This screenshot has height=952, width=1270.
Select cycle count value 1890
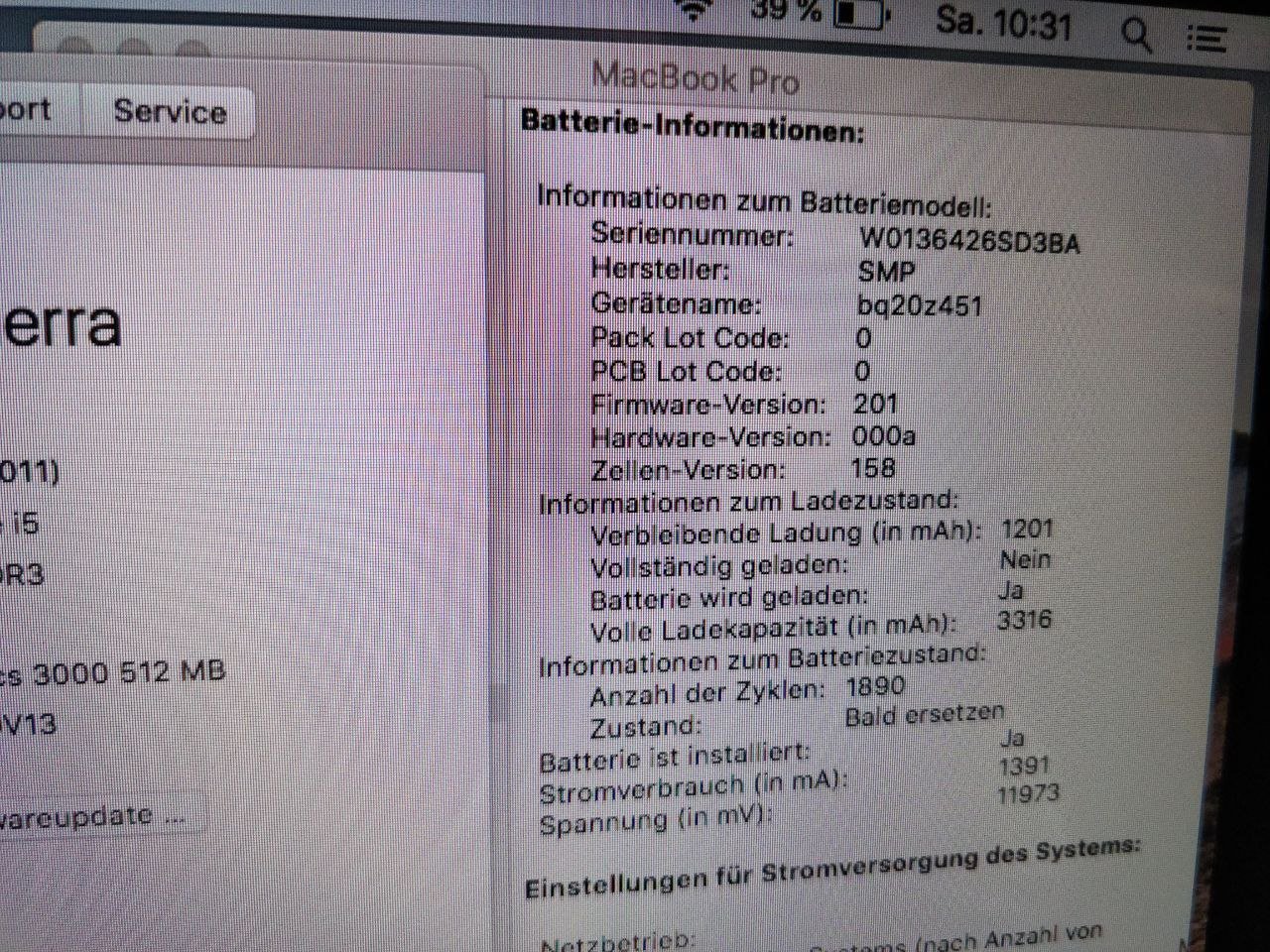pos(875,686)
